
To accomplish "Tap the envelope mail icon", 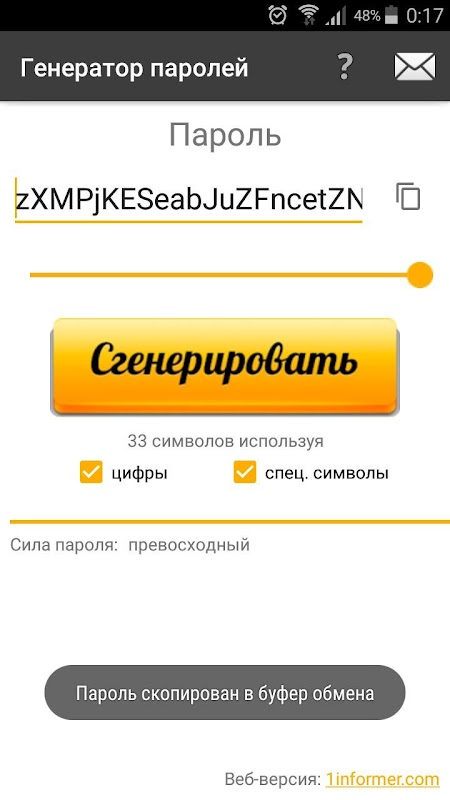I will tap(415, 67).
